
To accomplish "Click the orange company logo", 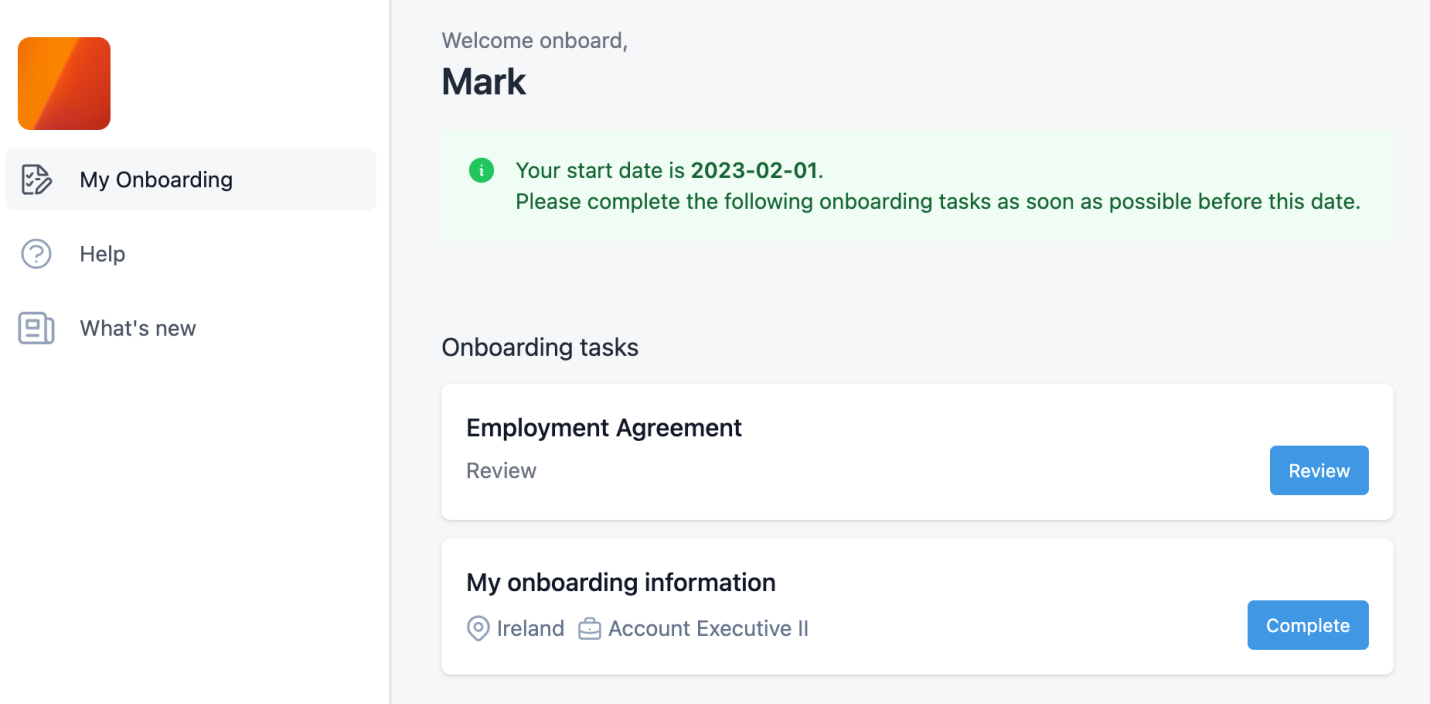I will [64, 83].
